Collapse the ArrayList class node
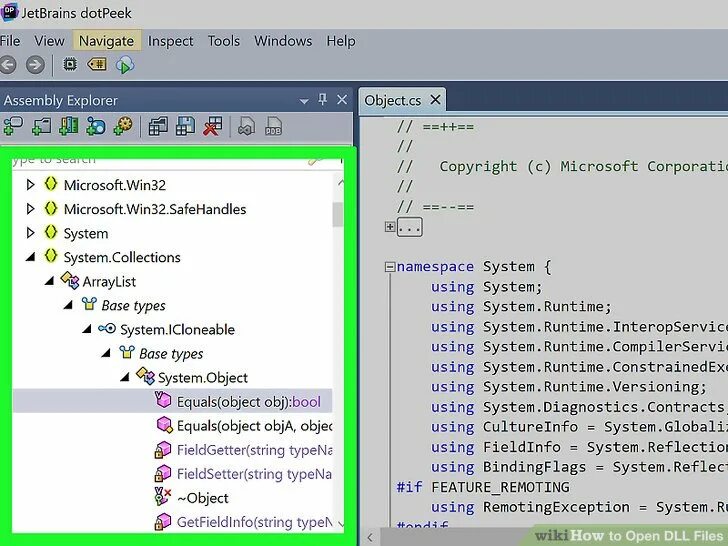The width and height of the screenshot is (728, 546). [x=49, y=281]
